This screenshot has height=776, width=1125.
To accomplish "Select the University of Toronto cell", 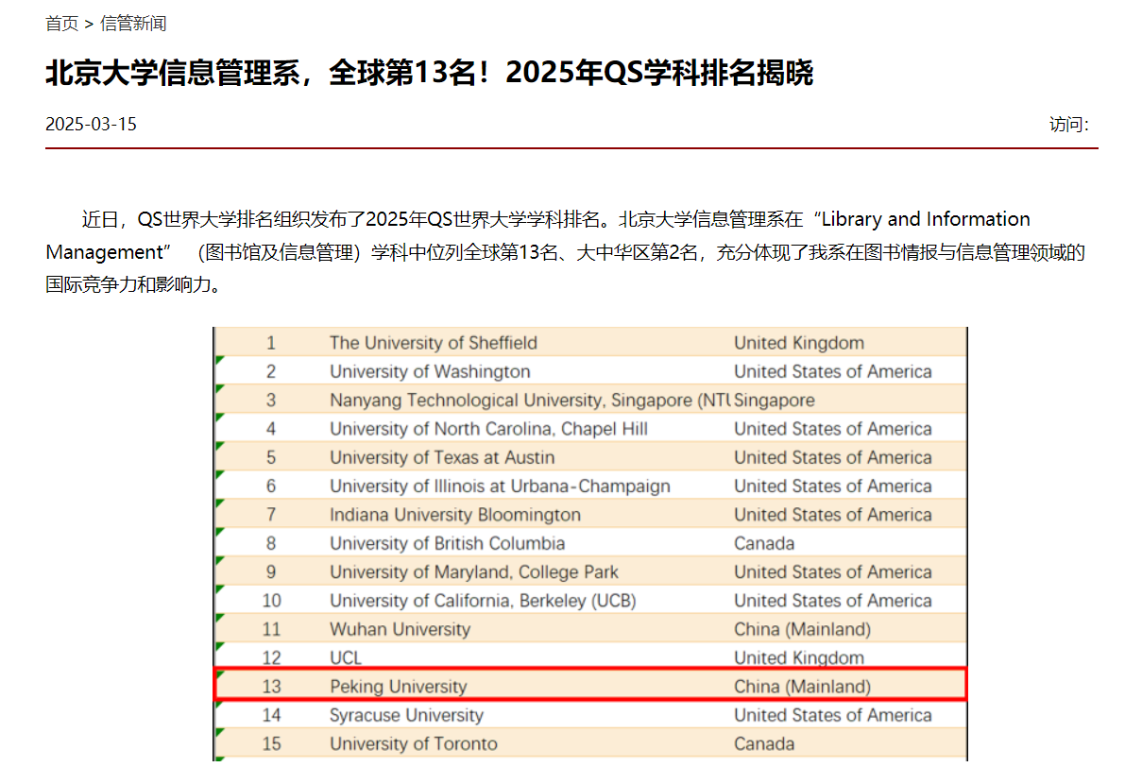I will [413, 744].
